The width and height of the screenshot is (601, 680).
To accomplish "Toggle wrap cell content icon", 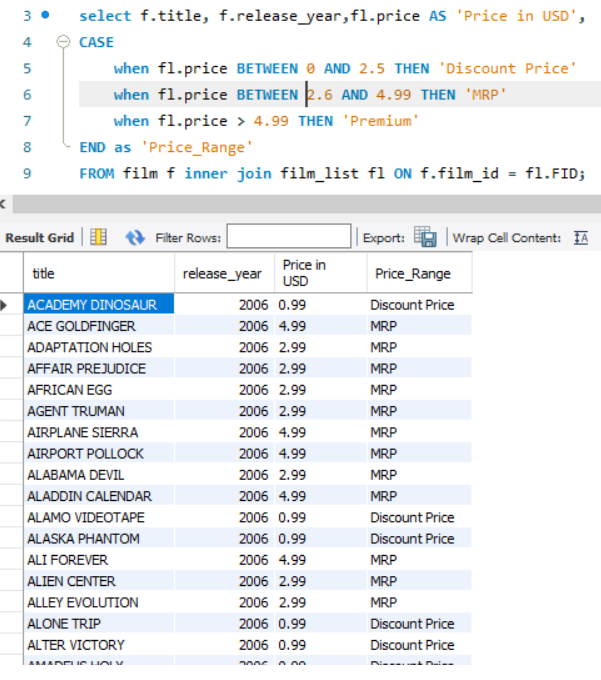I will (581, 238).
